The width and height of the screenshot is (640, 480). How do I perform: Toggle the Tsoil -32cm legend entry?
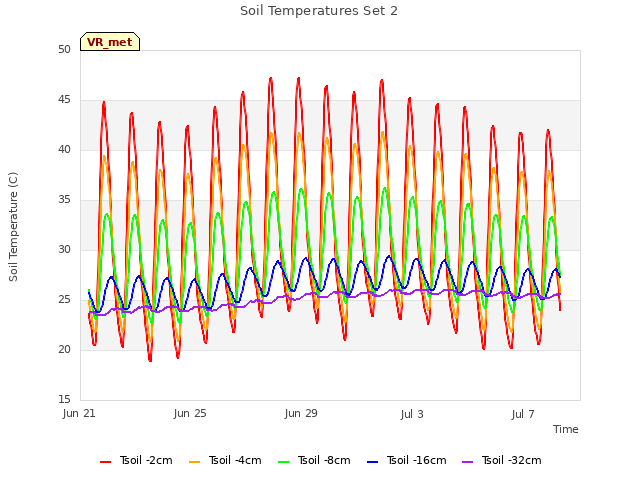(502, 460)
